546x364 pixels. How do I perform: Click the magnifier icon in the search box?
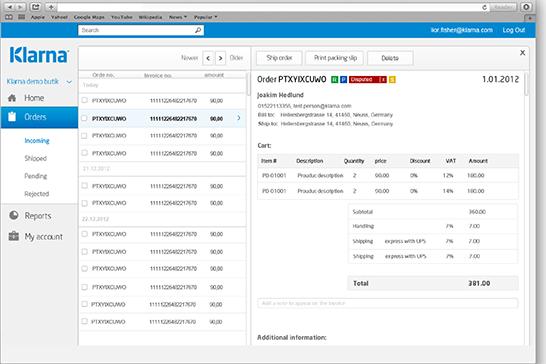point(198,30)
